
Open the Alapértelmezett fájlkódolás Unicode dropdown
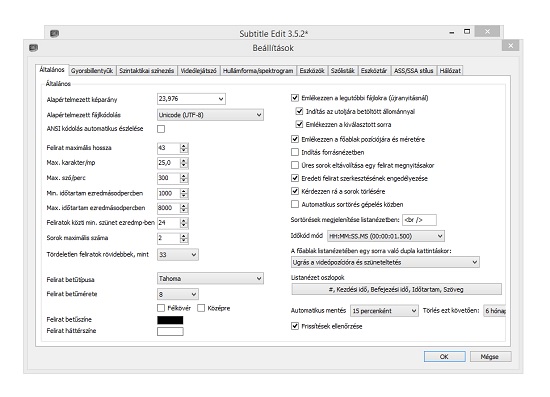click(x=210, y=115)
